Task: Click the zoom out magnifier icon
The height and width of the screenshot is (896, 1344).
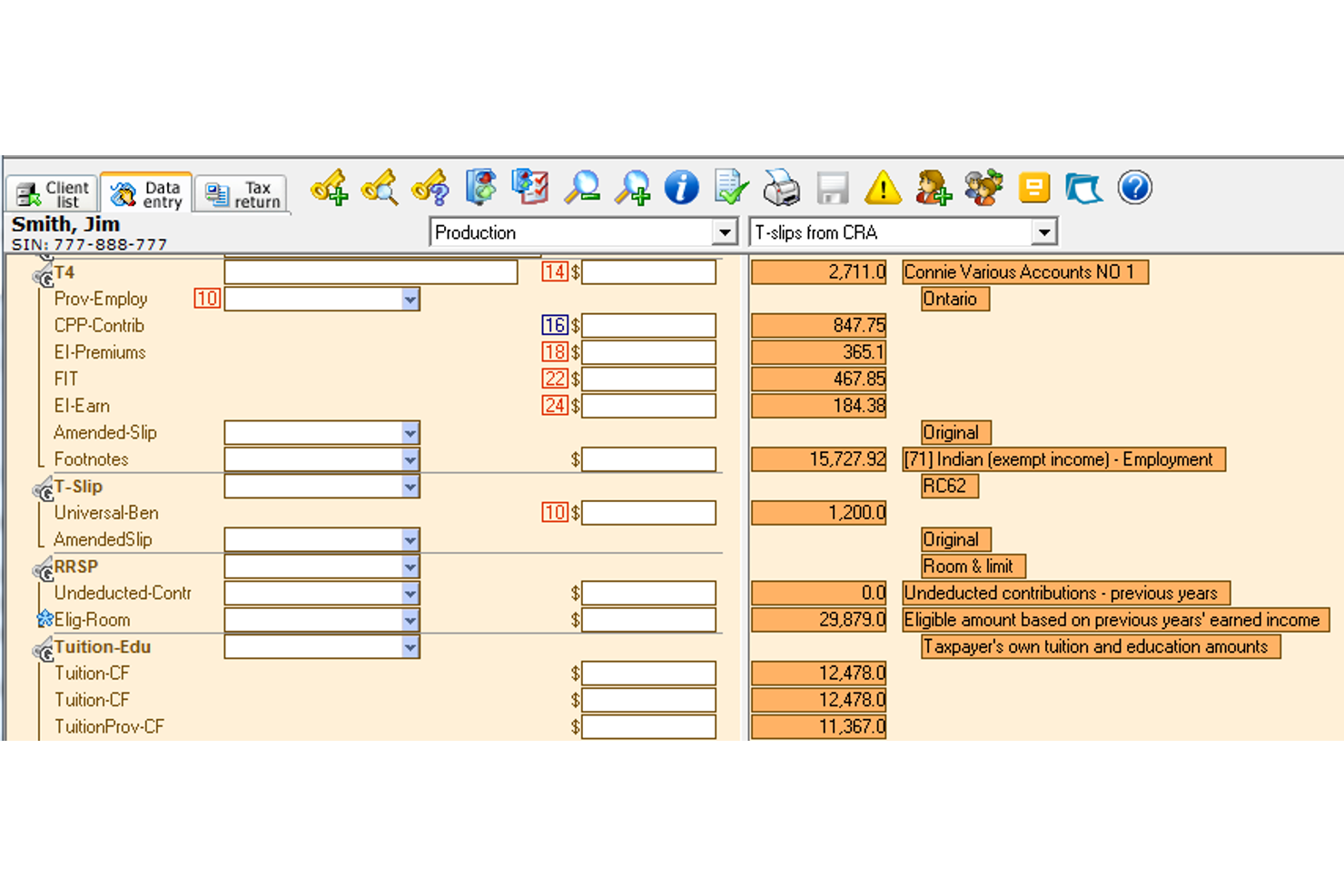Action: tap(581, 188)
